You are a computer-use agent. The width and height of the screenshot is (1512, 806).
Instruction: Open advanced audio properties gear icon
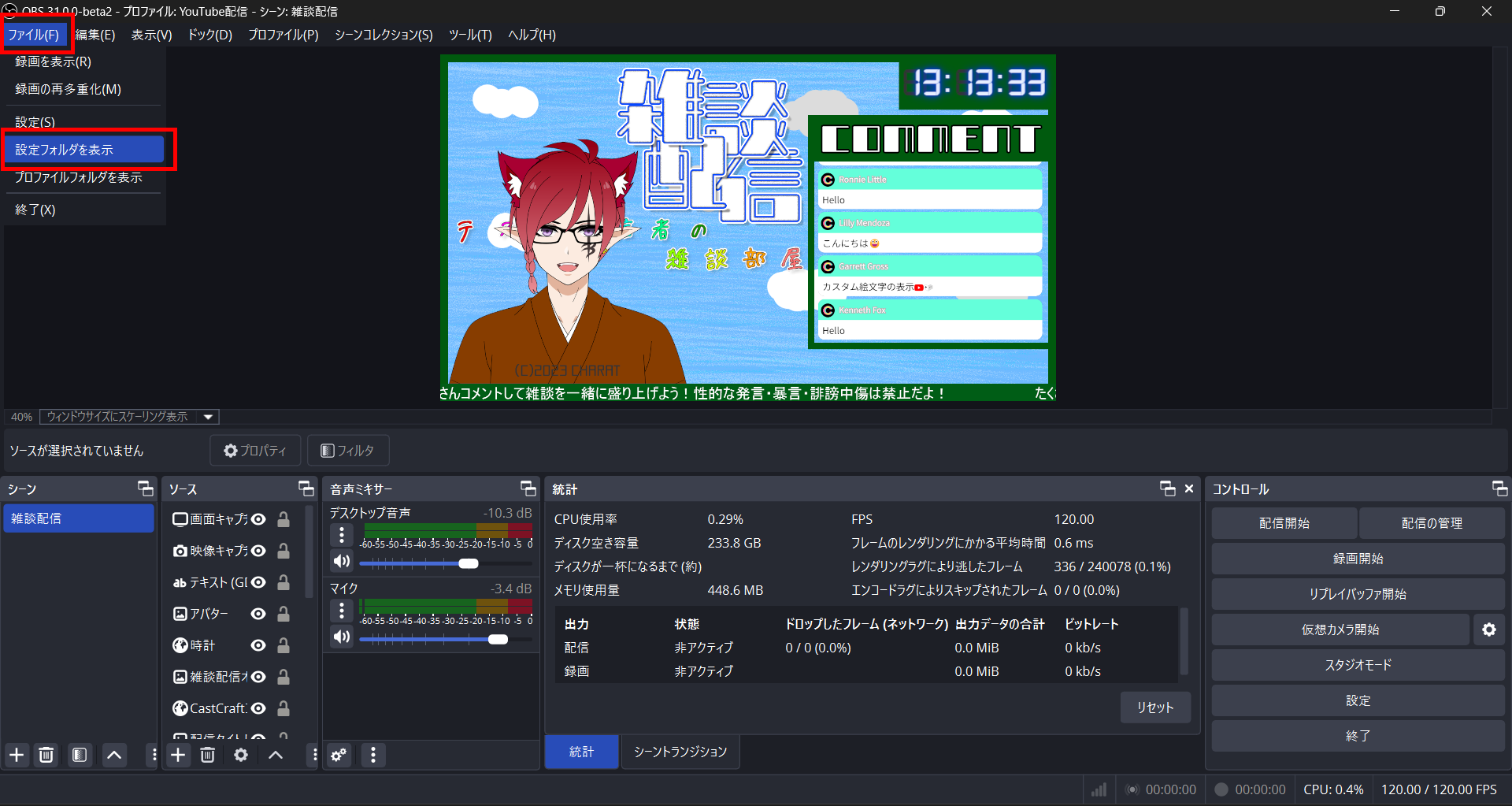339,755
